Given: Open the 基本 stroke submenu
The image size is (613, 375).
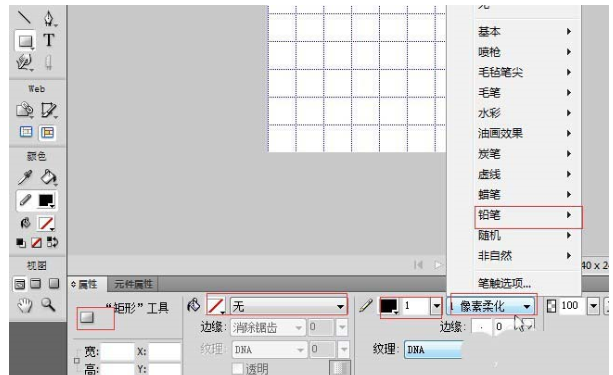Looking at the screenshot, I should [527, 31].
